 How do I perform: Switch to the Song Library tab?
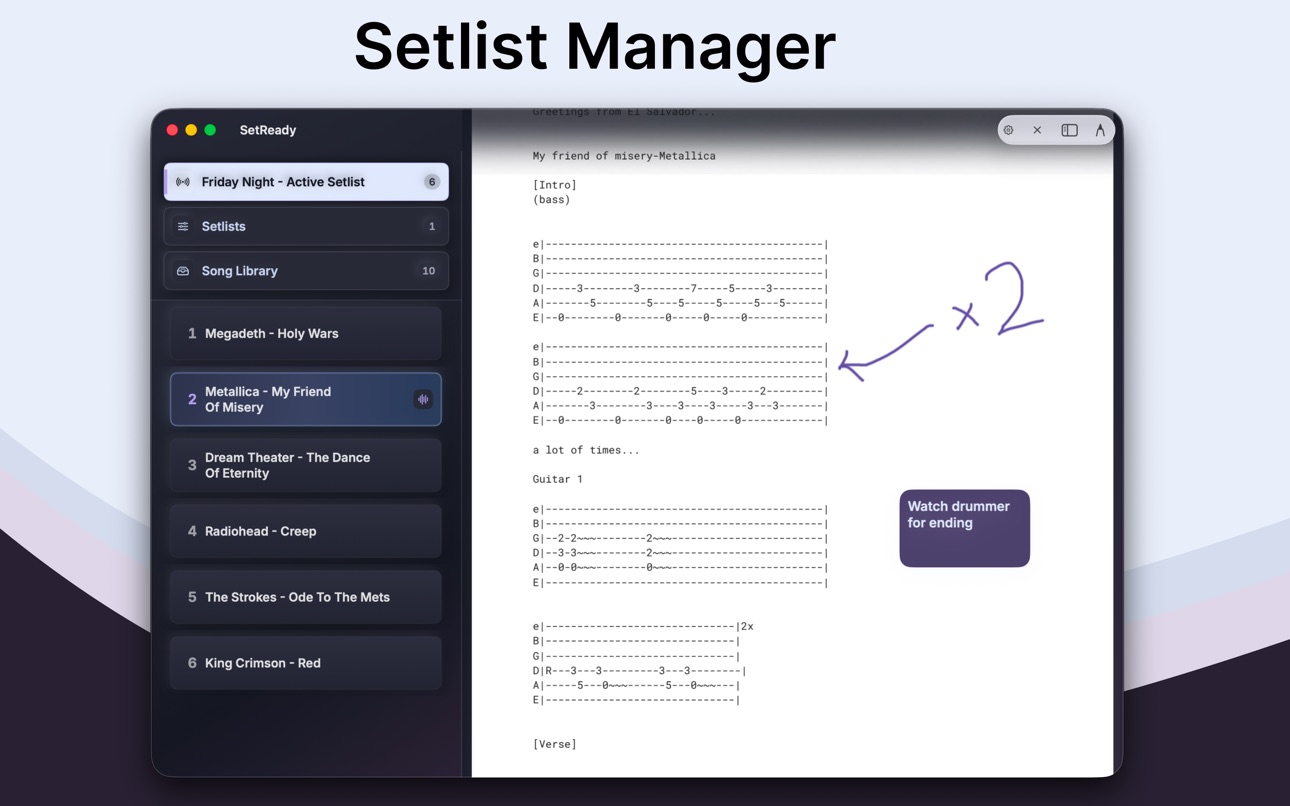coord(306,271)
